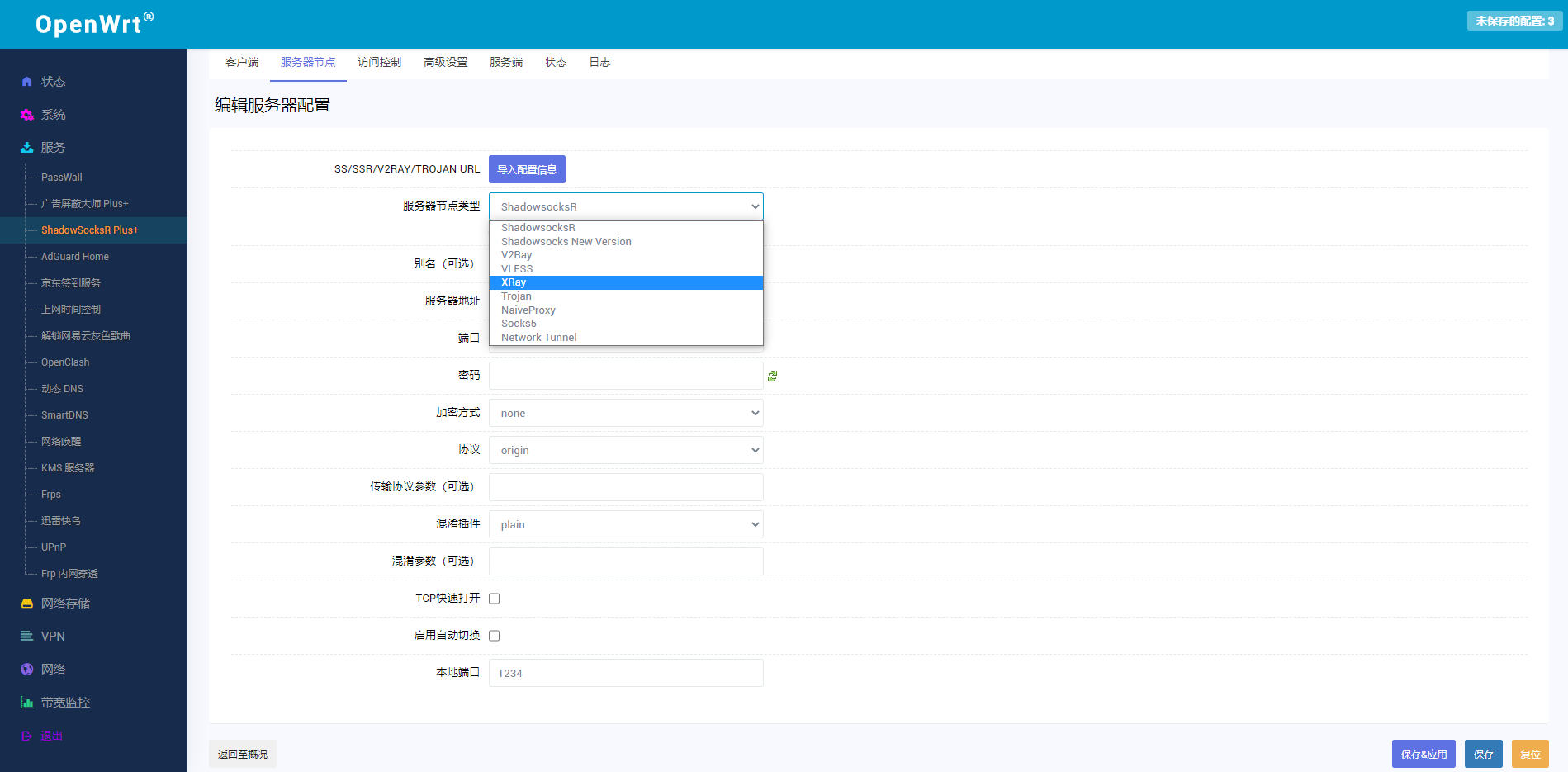The image size is (1568, 772).
Task: Open the 服务器节点类型 dropdown
Action: pos(626,206)
